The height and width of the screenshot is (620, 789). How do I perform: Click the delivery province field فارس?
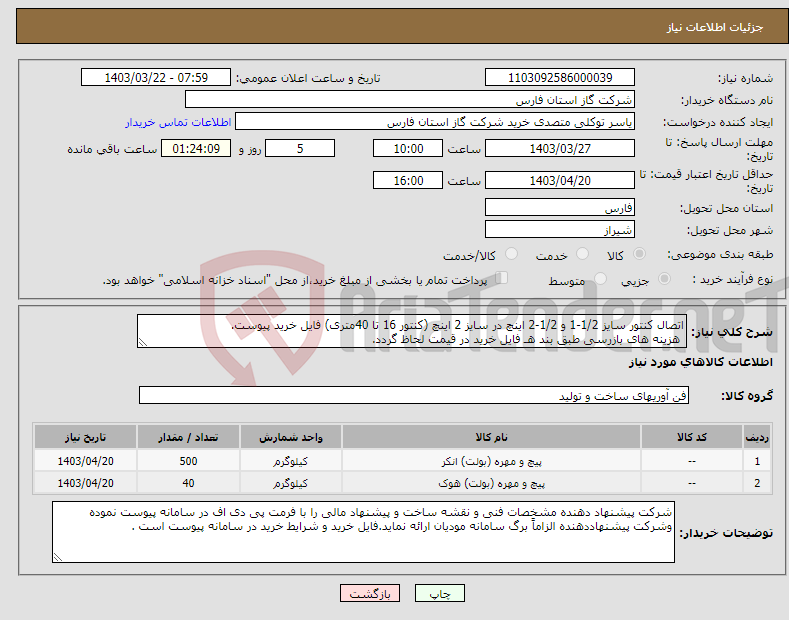point(560,207)
